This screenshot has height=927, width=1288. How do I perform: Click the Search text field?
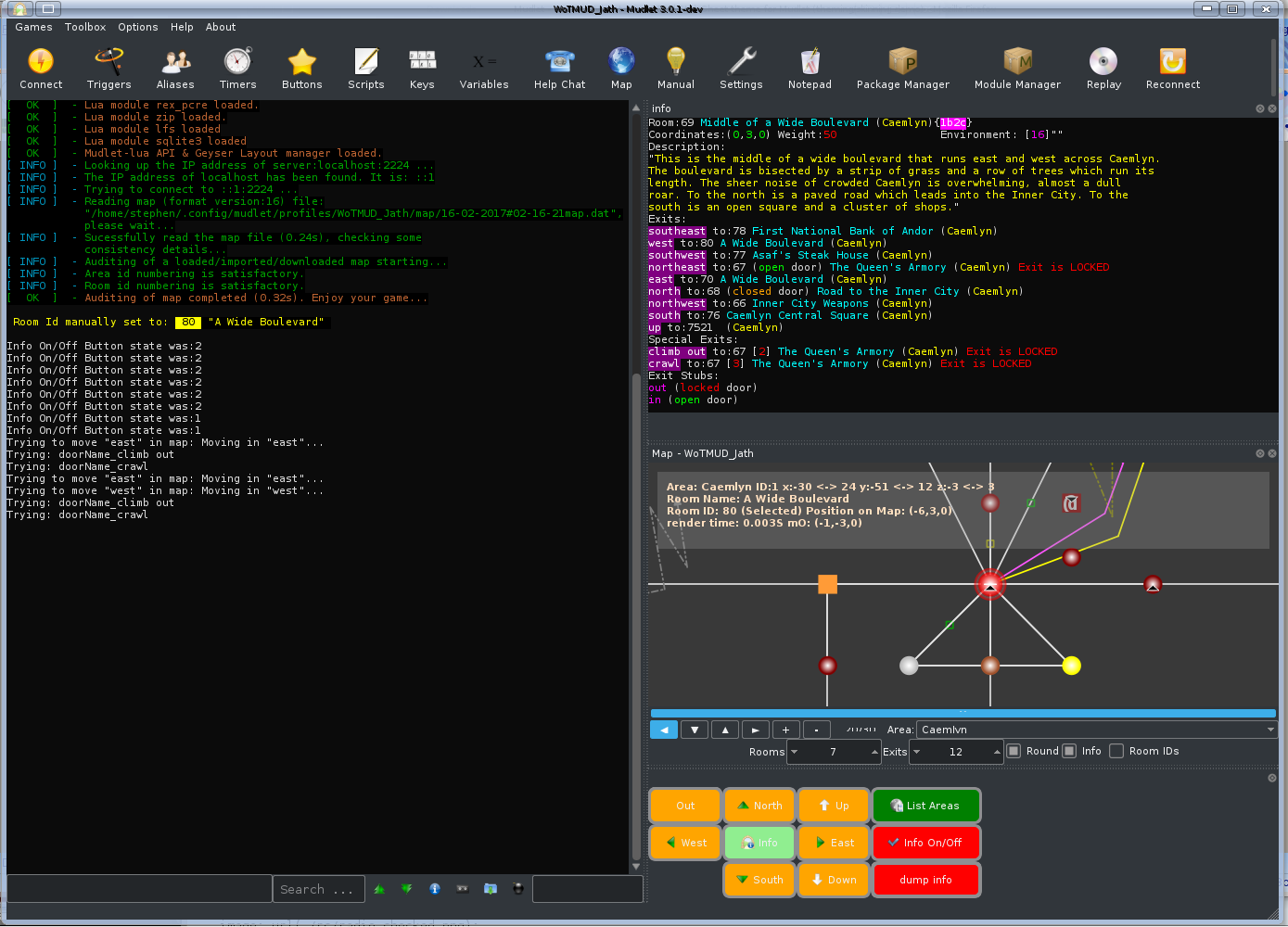(319, 889)
